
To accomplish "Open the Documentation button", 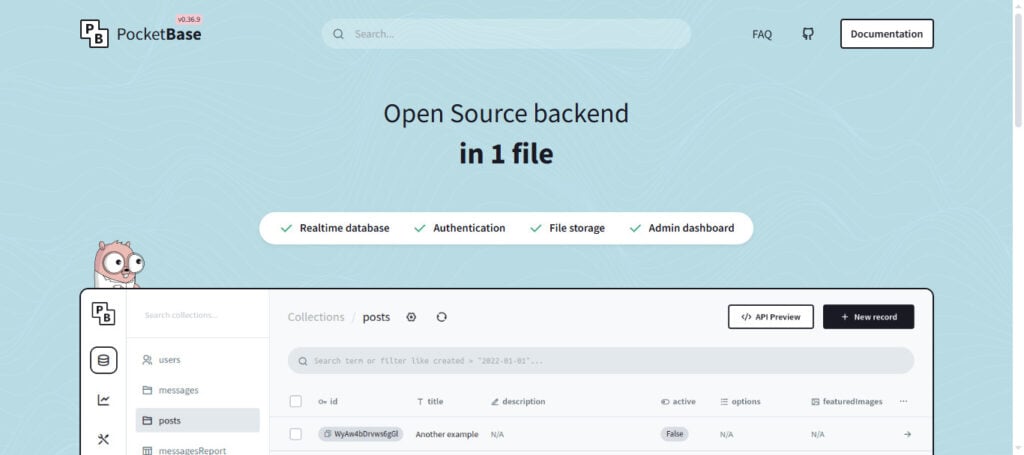I will coord(886,34).
